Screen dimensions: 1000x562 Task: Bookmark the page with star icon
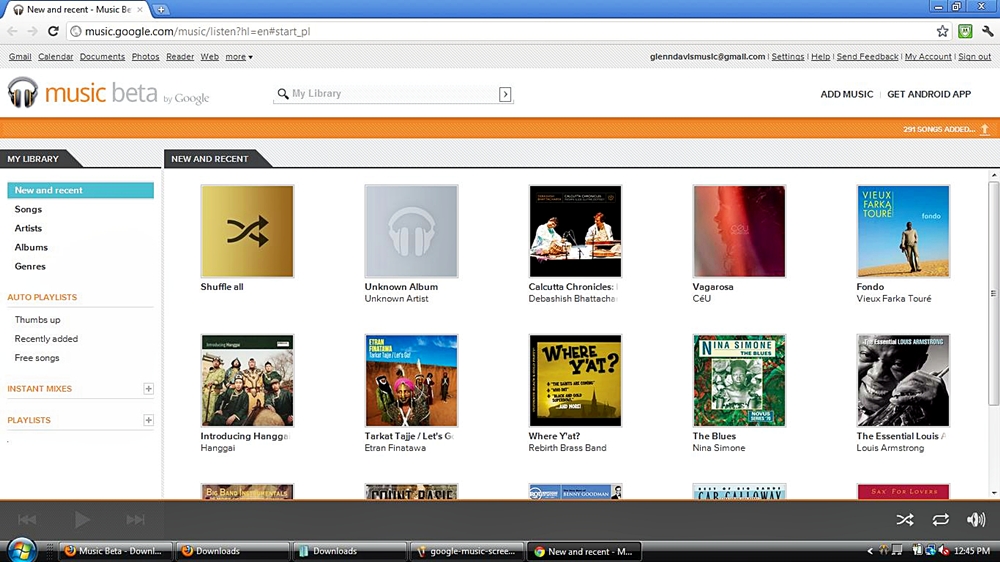coord(942,31)
